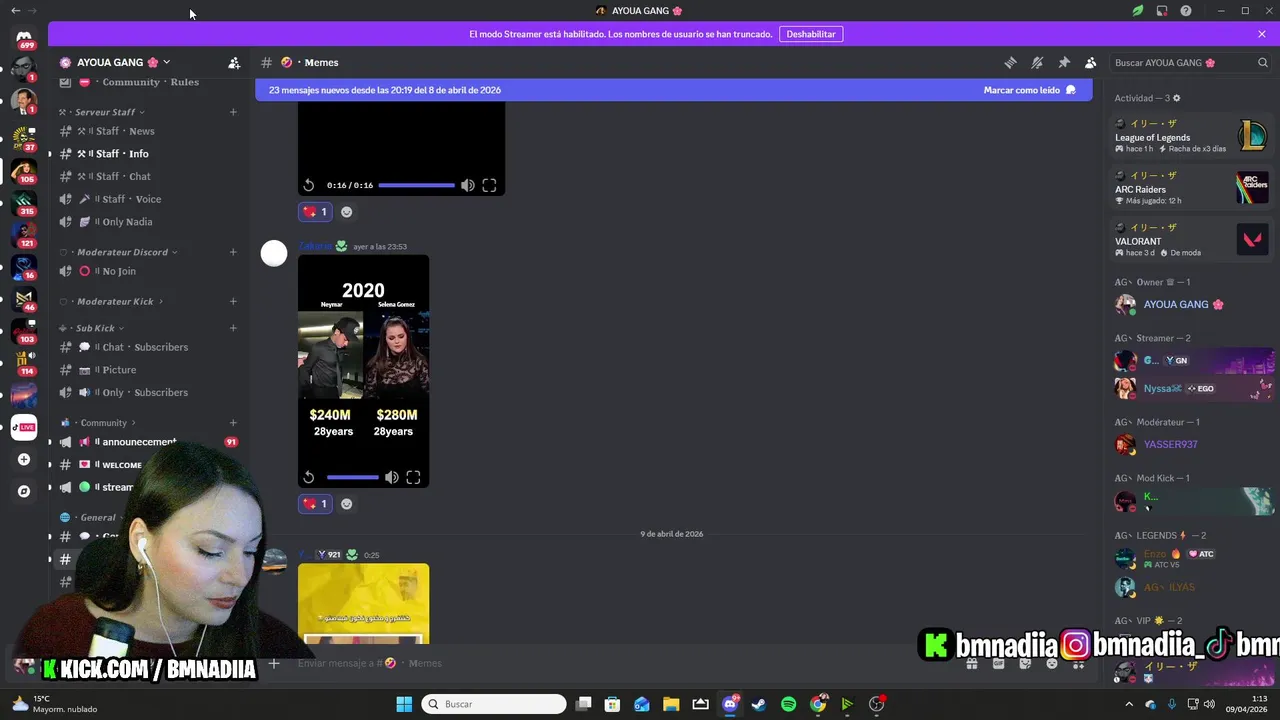Viewport: 1280px width, 720px height.
Task: Add reaction smiley under first video
Action: click(x=347, y=212)
